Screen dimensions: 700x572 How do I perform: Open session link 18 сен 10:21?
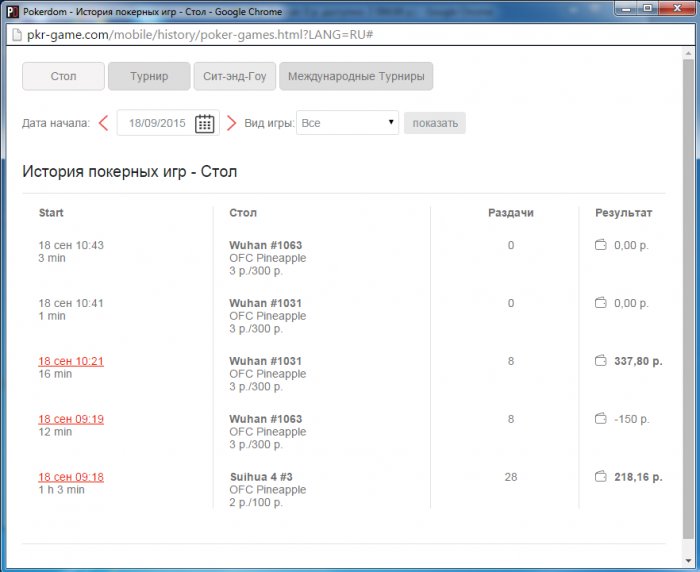point(71,361)
